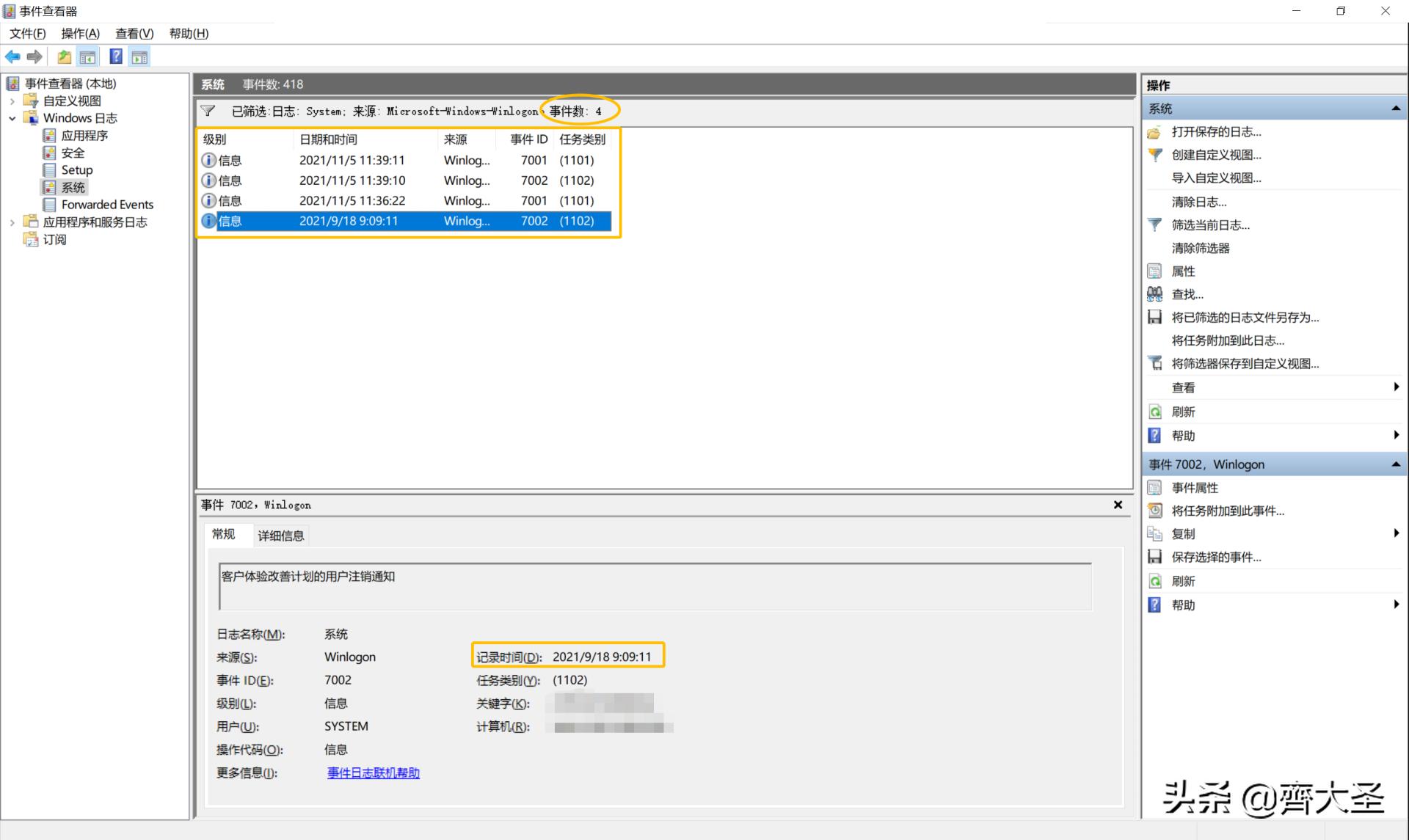Collapse the 系统 actions section header
Image resolution: width=1409 pixels, height=840 pixels.
tap(1395, 109)
